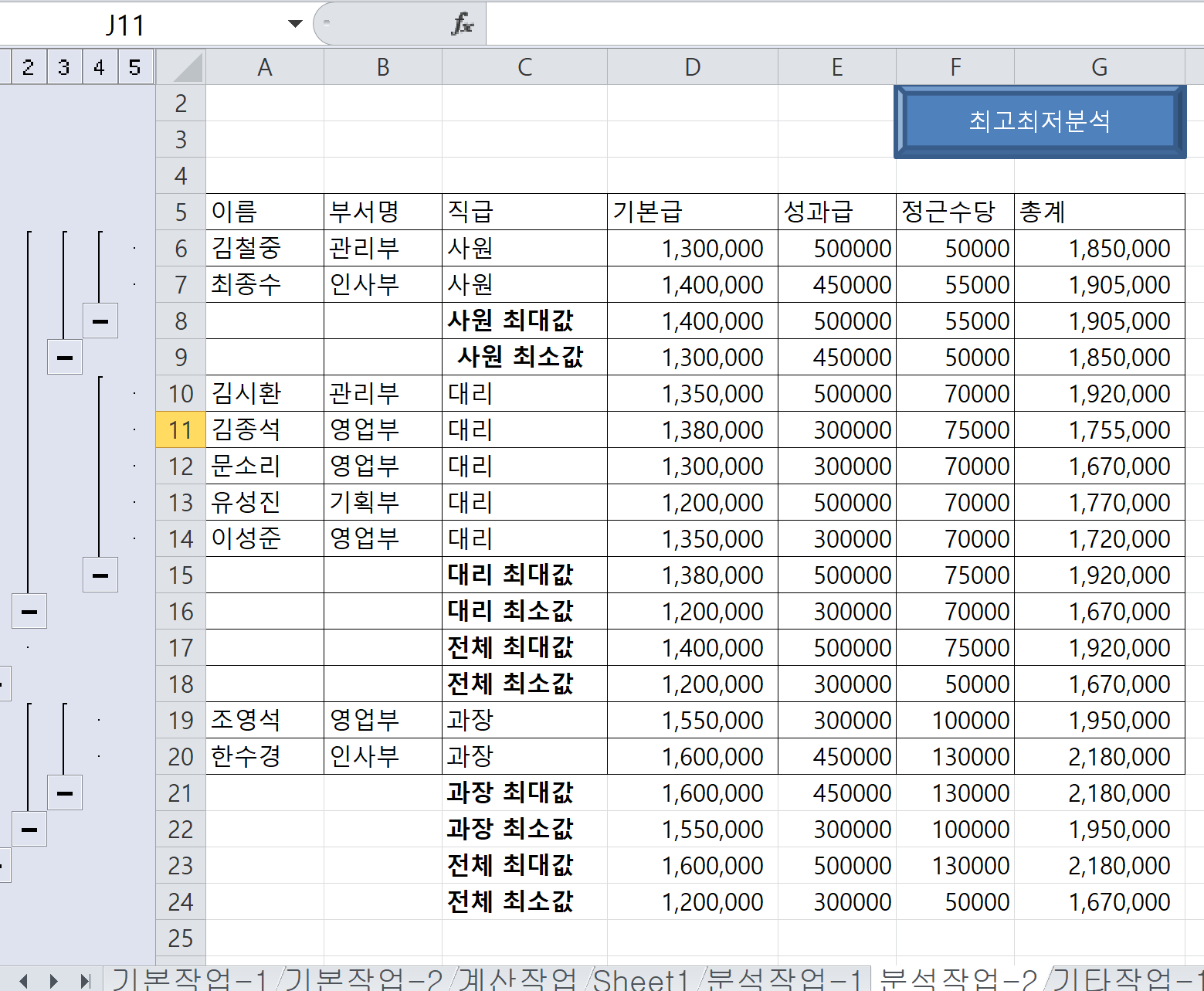Run the 최고최저분석 macro button
The height and width of the screenshot is (991, 1204).
point(1039,121)
